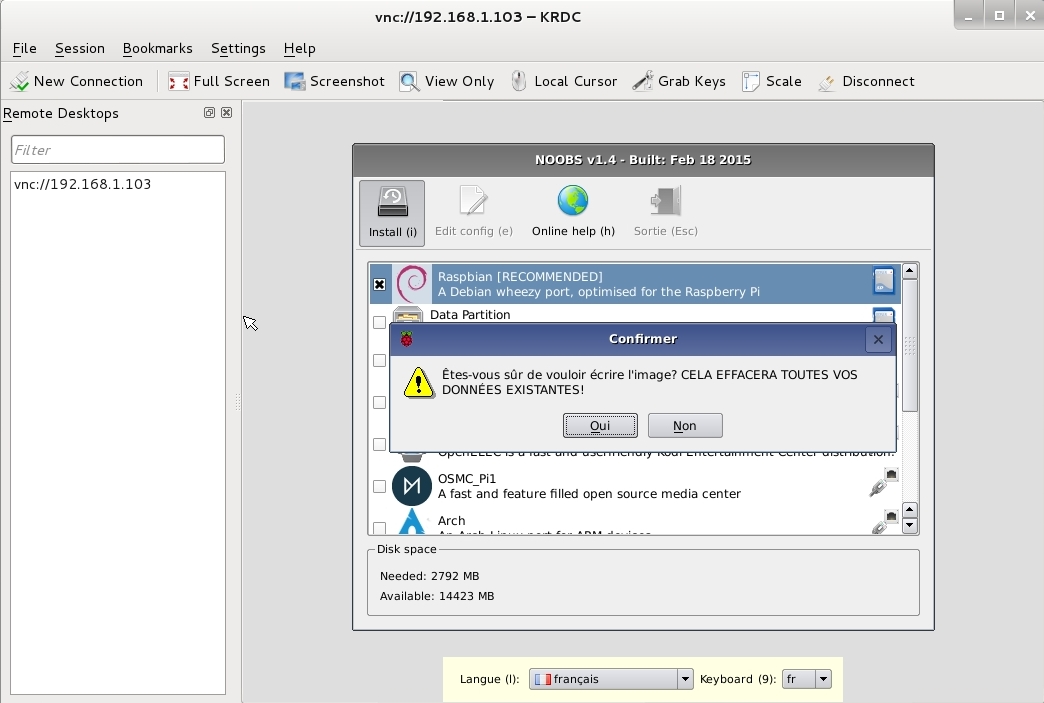Float the Remote Desktops panel
1044x703 pixels.
click(209, 113)
